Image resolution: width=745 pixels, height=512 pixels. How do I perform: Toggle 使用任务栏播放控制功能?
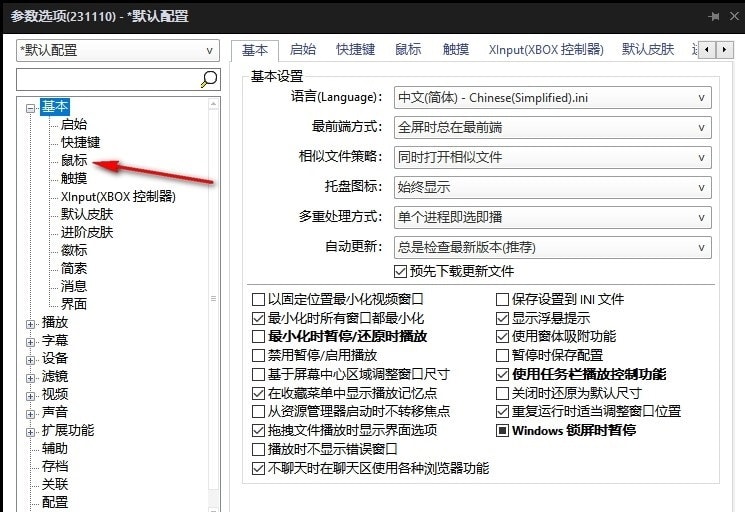pyautogui.click(x=502, y=375)
